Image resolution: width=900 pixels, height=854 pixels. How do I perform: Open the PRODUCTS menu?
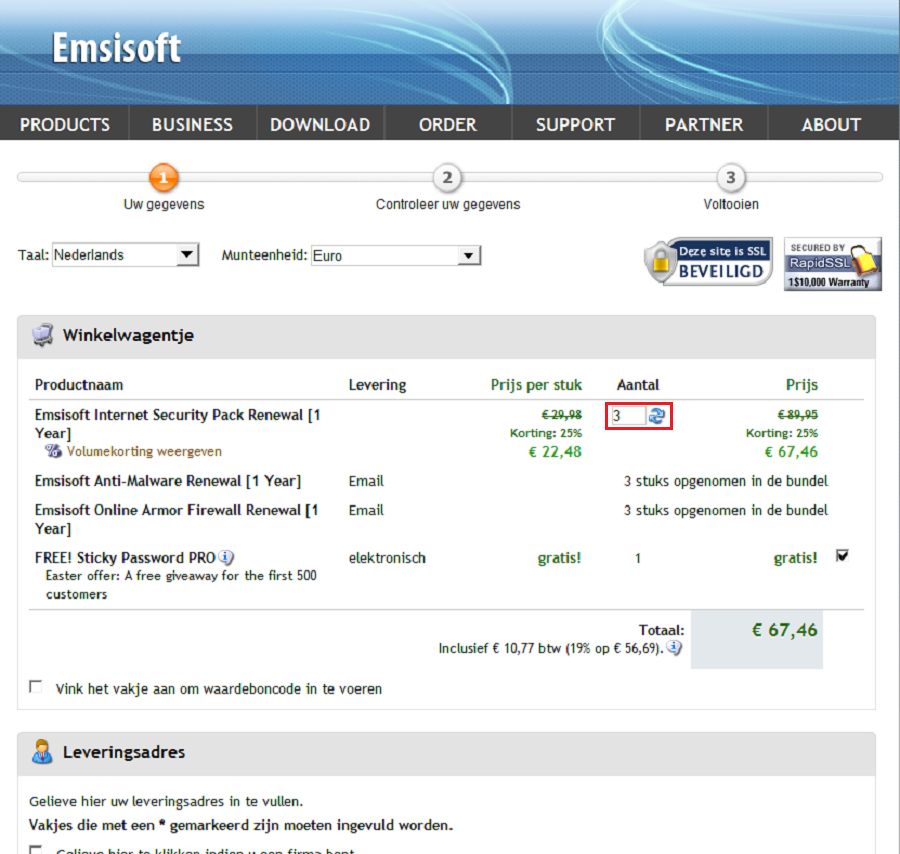pos(65,125)
